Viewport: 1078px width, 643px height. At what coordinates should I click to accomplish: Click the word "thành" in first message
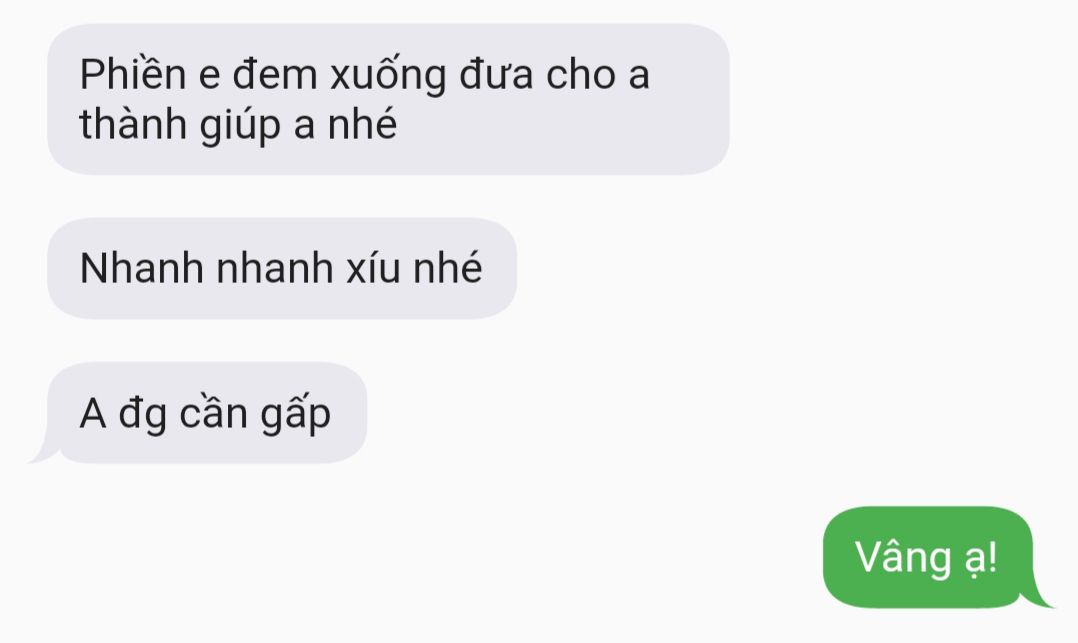pyautogui.click(x=133, y=124)
